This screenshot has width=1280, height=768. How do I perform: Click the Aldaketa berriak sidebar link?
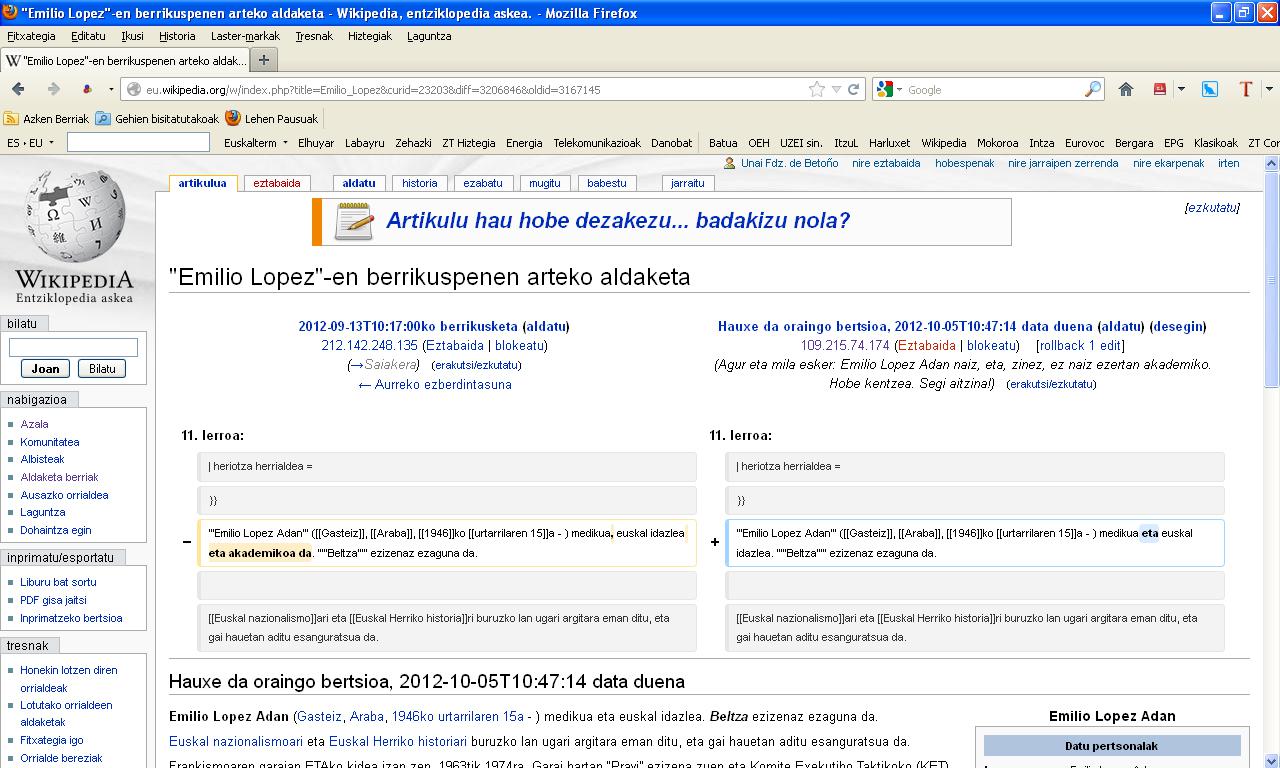click(59, 477)
